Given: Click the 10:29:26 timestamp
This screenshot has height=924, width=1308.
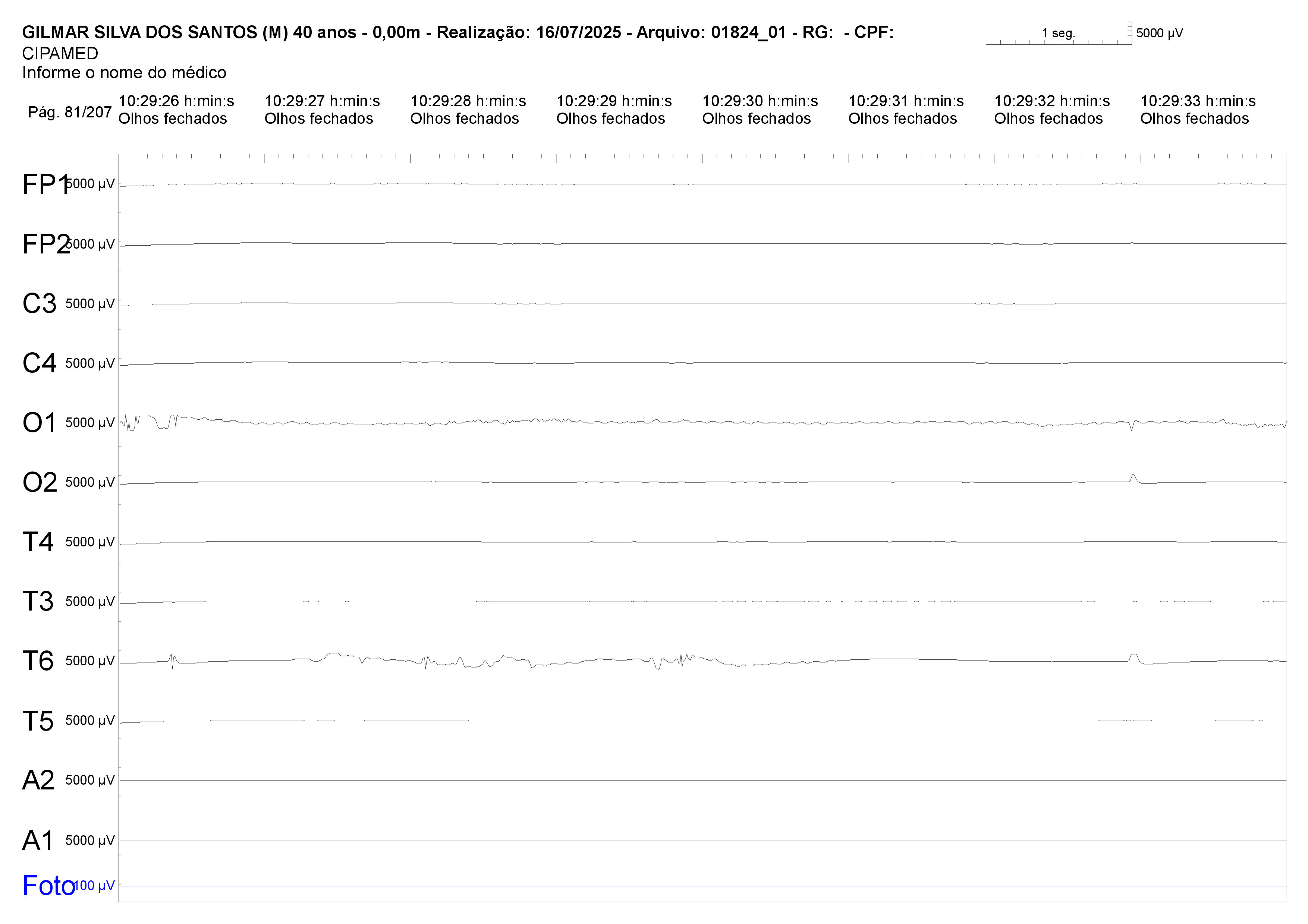Looking at the screenshot, I should pyautogui.click(x=176, y=101).
